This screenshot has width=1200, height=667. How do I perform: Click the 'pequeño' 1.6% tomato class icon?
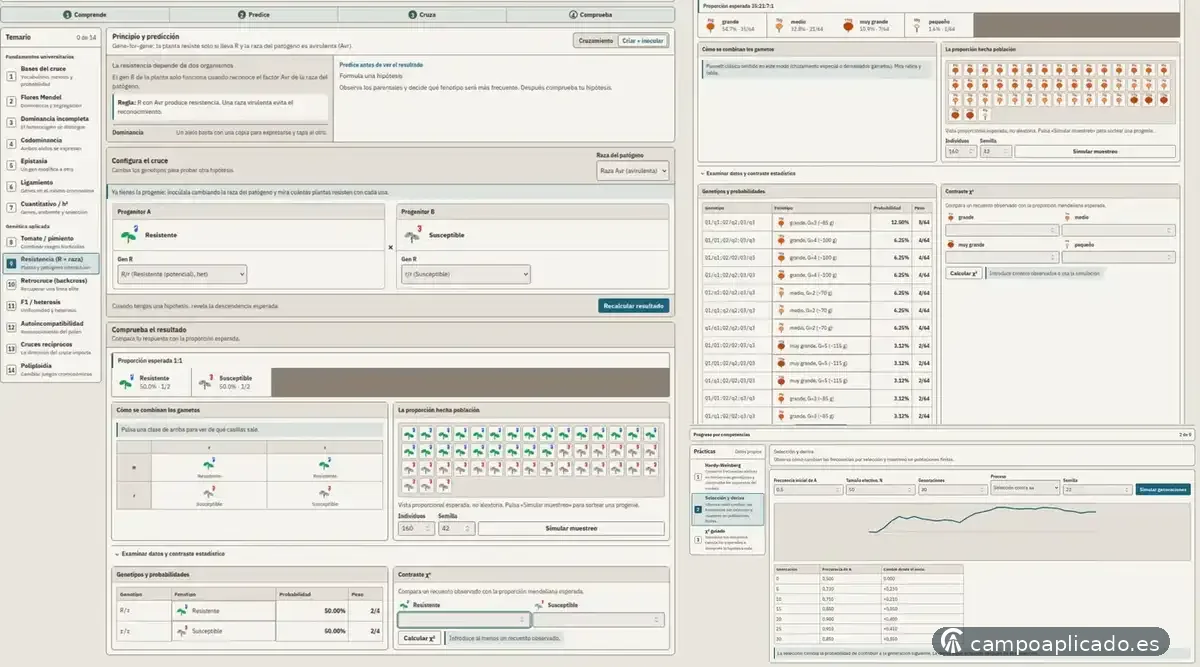click(x=918, y=25)
